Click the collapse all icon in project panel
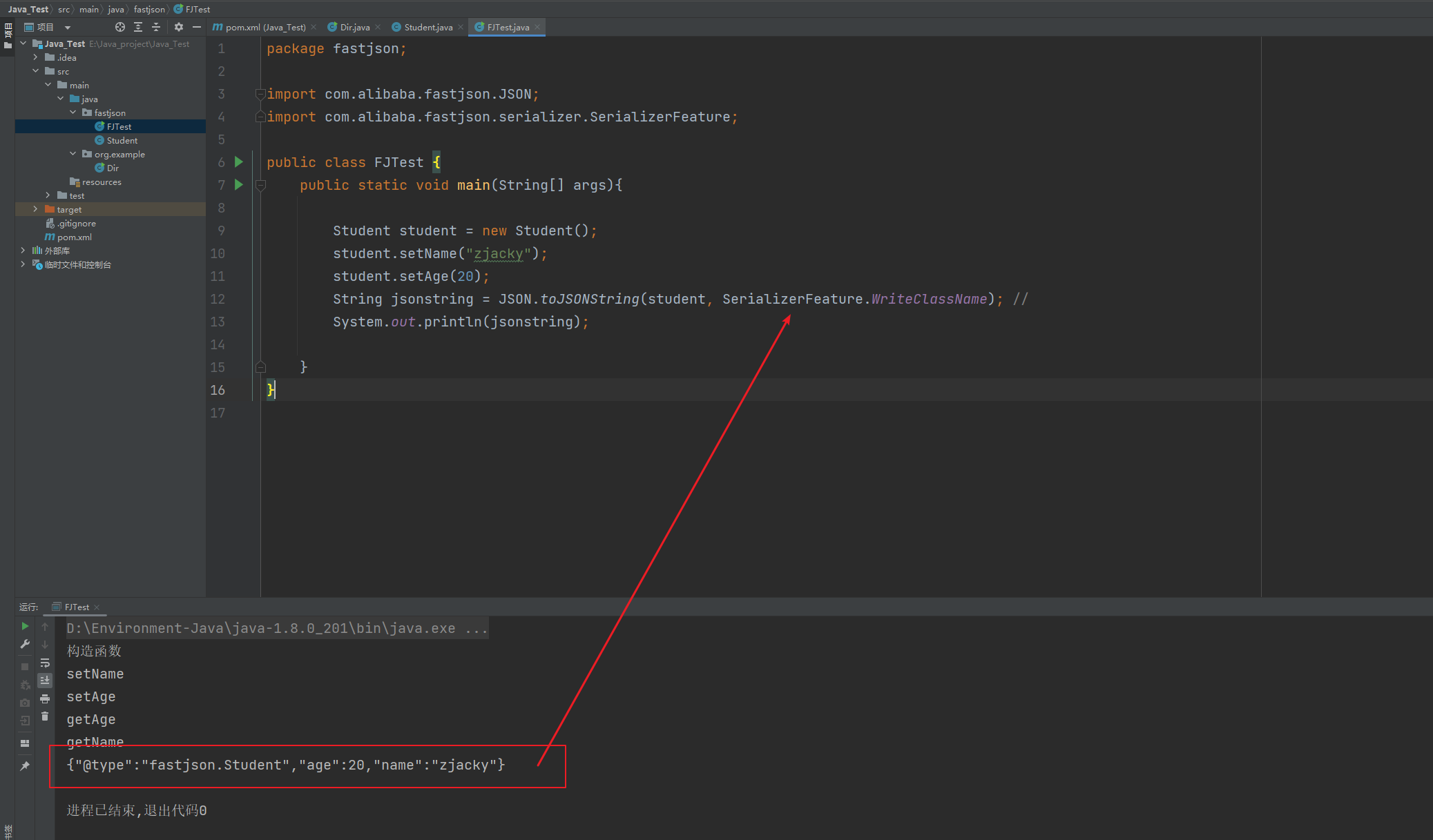This screenshot has height=840, width=1433. click(x=156, y=27)
